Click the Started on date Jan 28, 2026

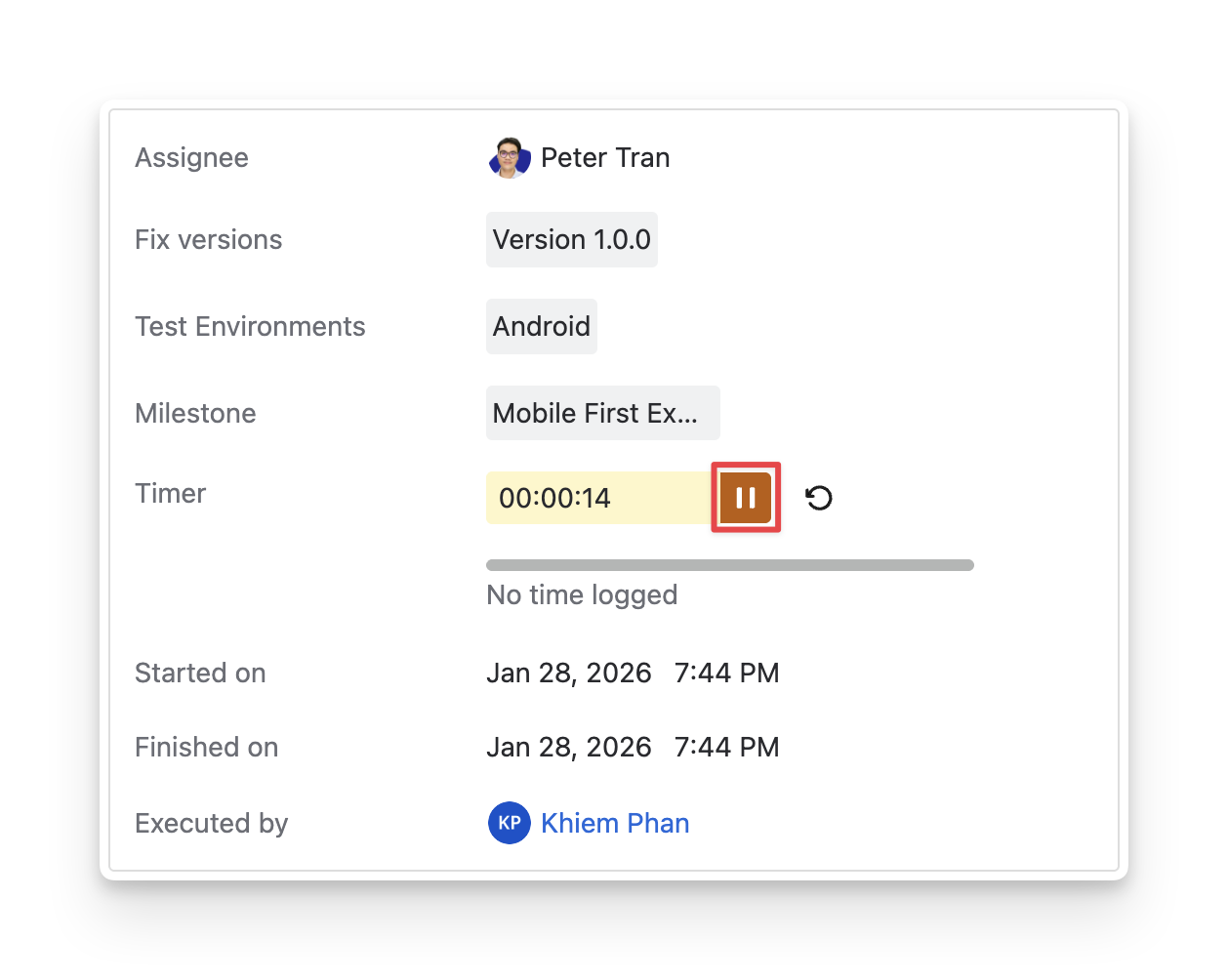pos(568,673)
